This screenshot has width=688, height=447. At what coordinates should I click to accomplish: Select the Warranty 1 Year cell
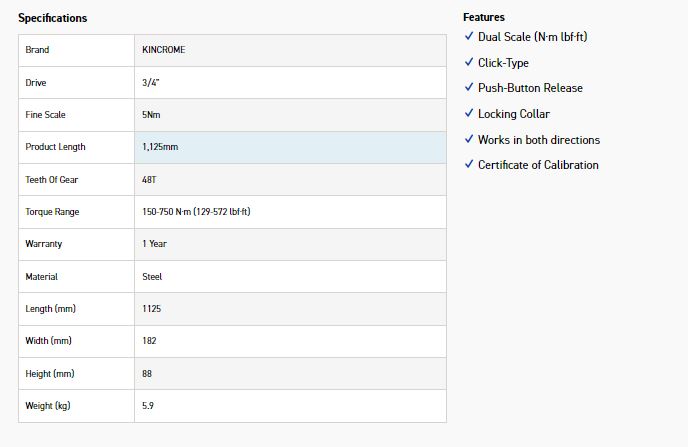tap(154, 244)
